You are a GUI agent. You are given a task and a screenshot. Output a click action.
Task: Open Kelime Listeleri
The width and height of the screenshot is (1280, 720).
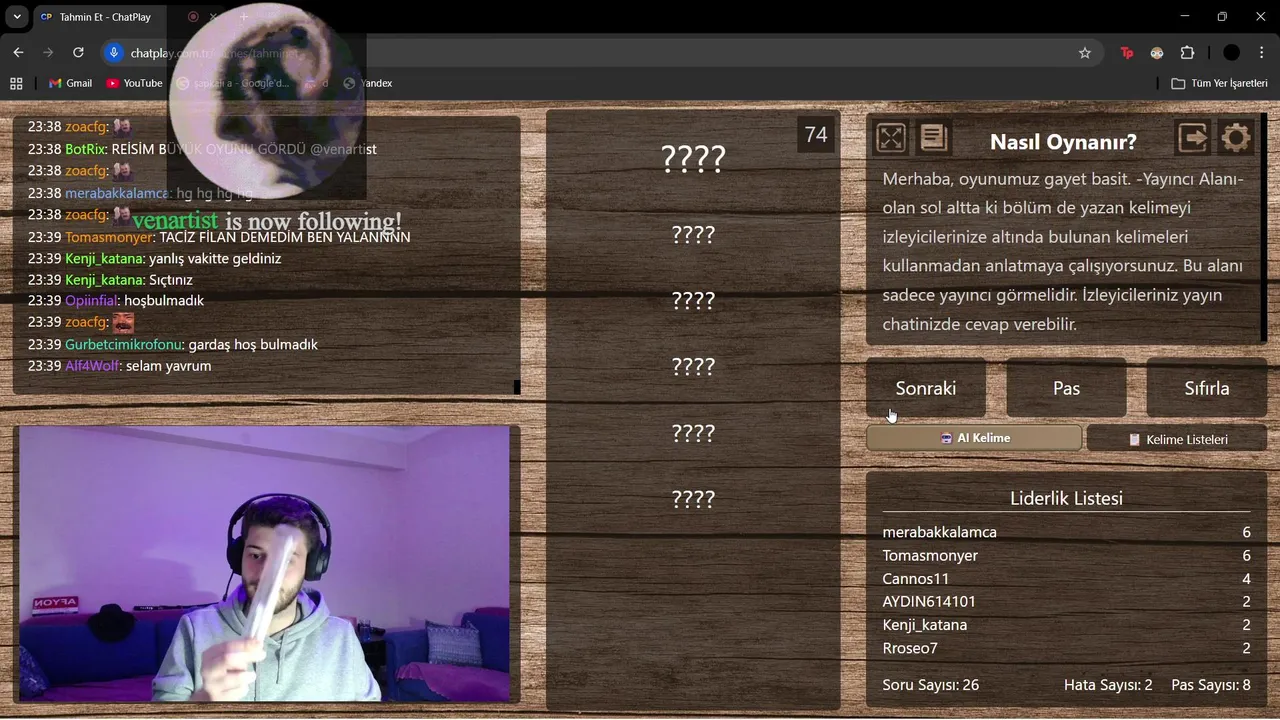pos(1177,439)
